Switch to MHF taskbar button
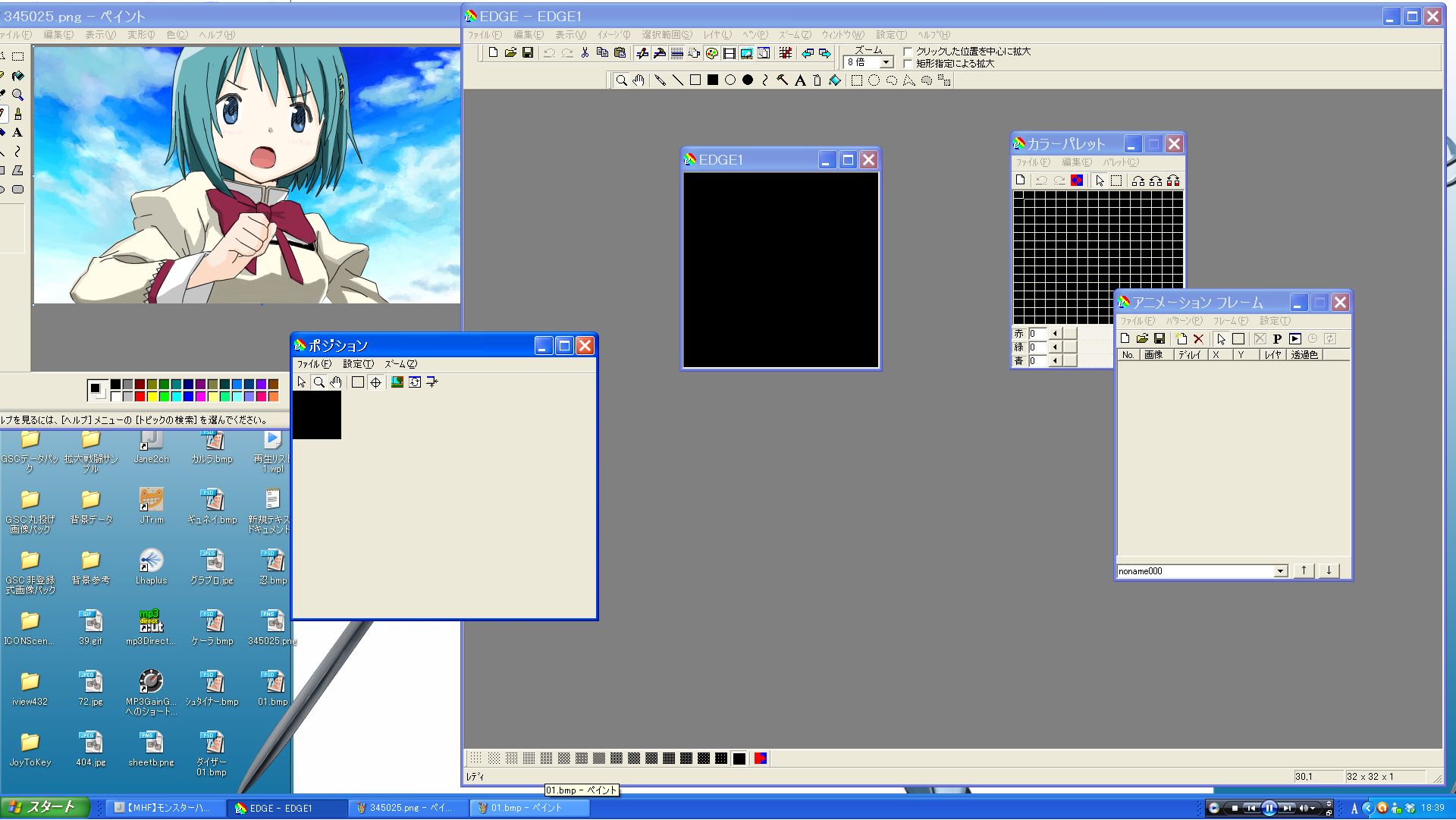Screen dimensions: 1456x820 pyautogui.click(x=165, y=808)
